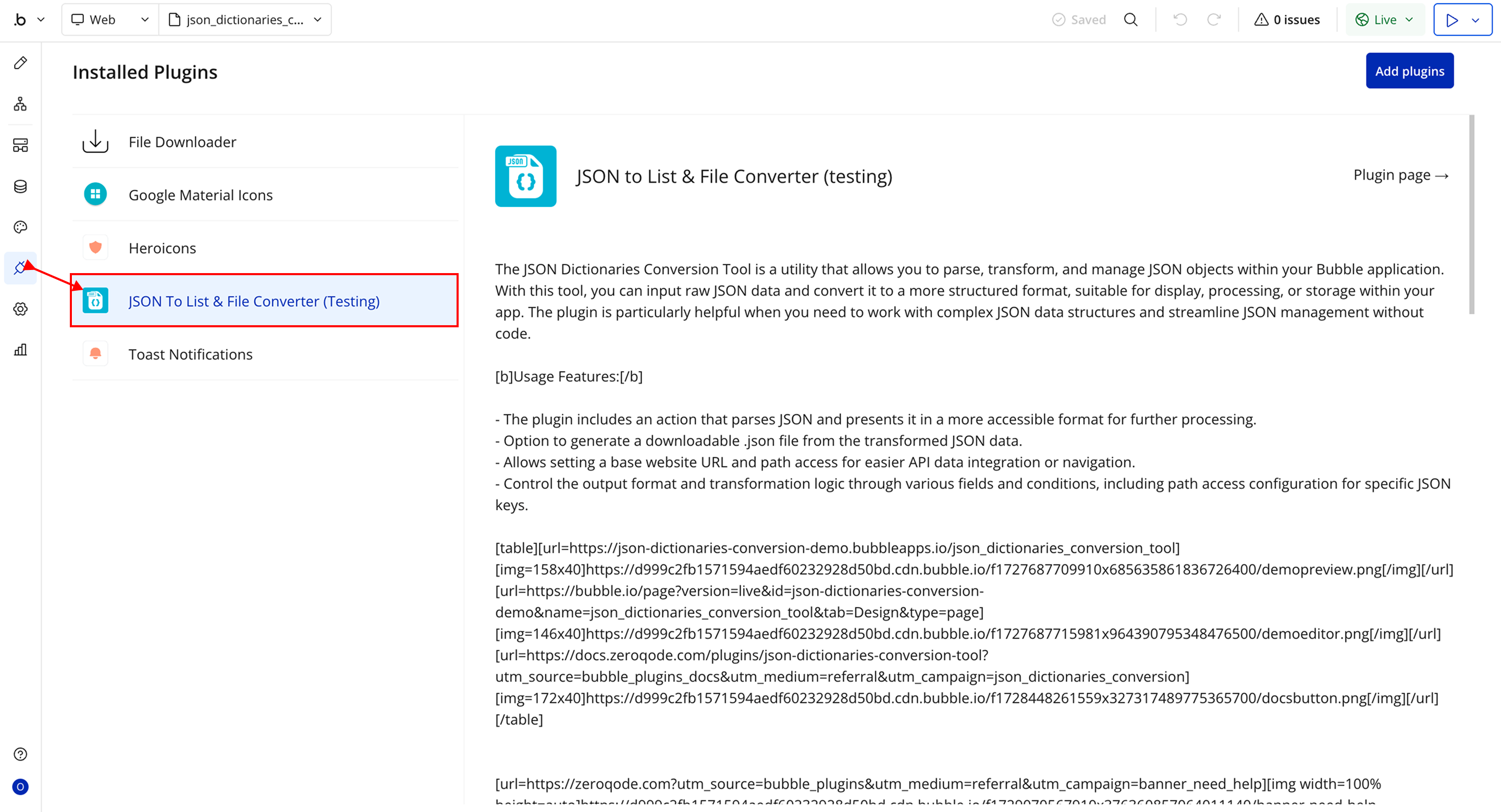Open the help question mark icon
Screen dimensions: 1501x812
[x=20, y=754]
